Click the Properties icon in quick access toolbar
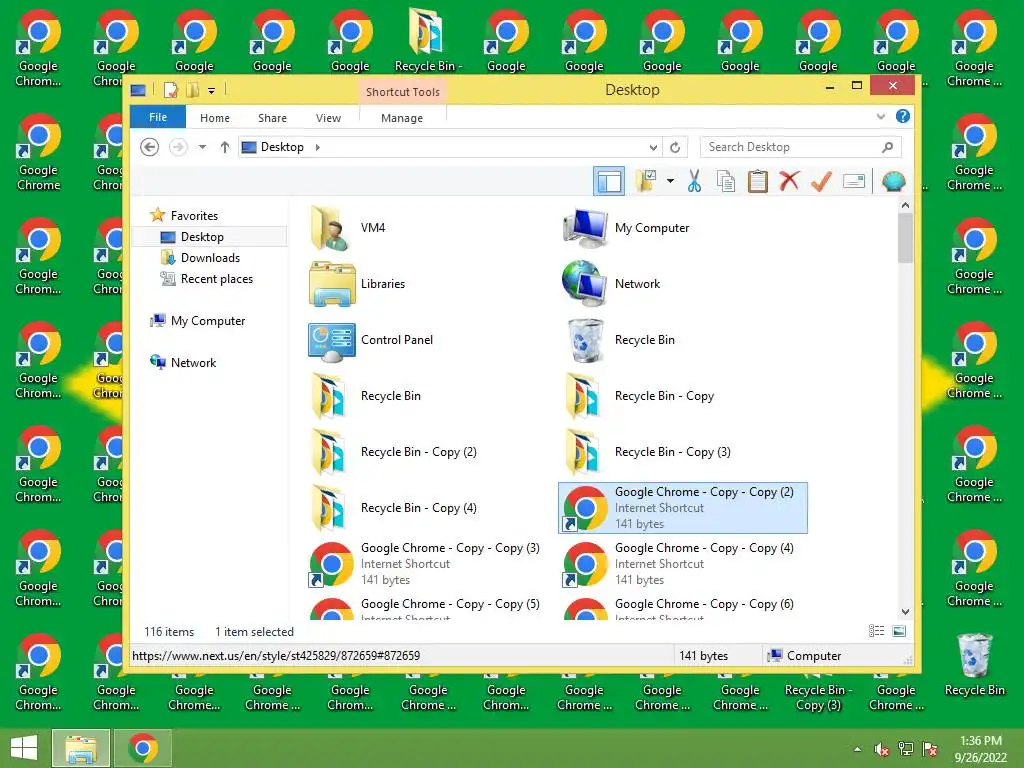1024x768 pixels. [x=170, y=90]
